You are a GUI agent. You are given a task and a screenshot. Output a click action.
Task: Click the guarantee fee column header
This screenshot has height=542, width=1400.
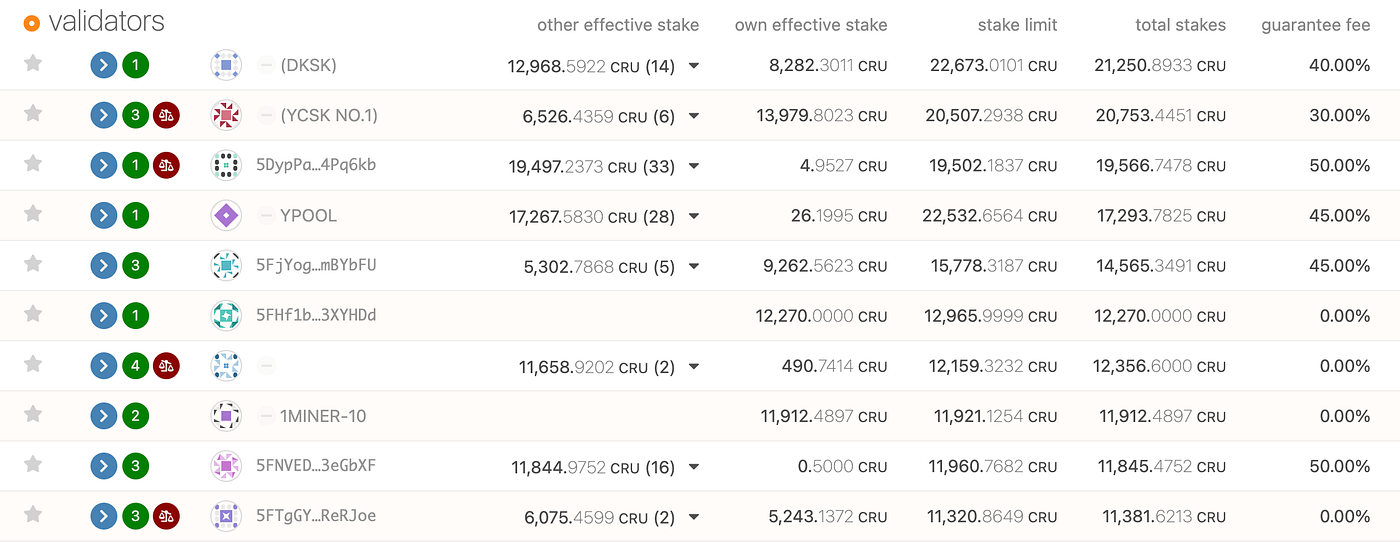click(1315, 25)
